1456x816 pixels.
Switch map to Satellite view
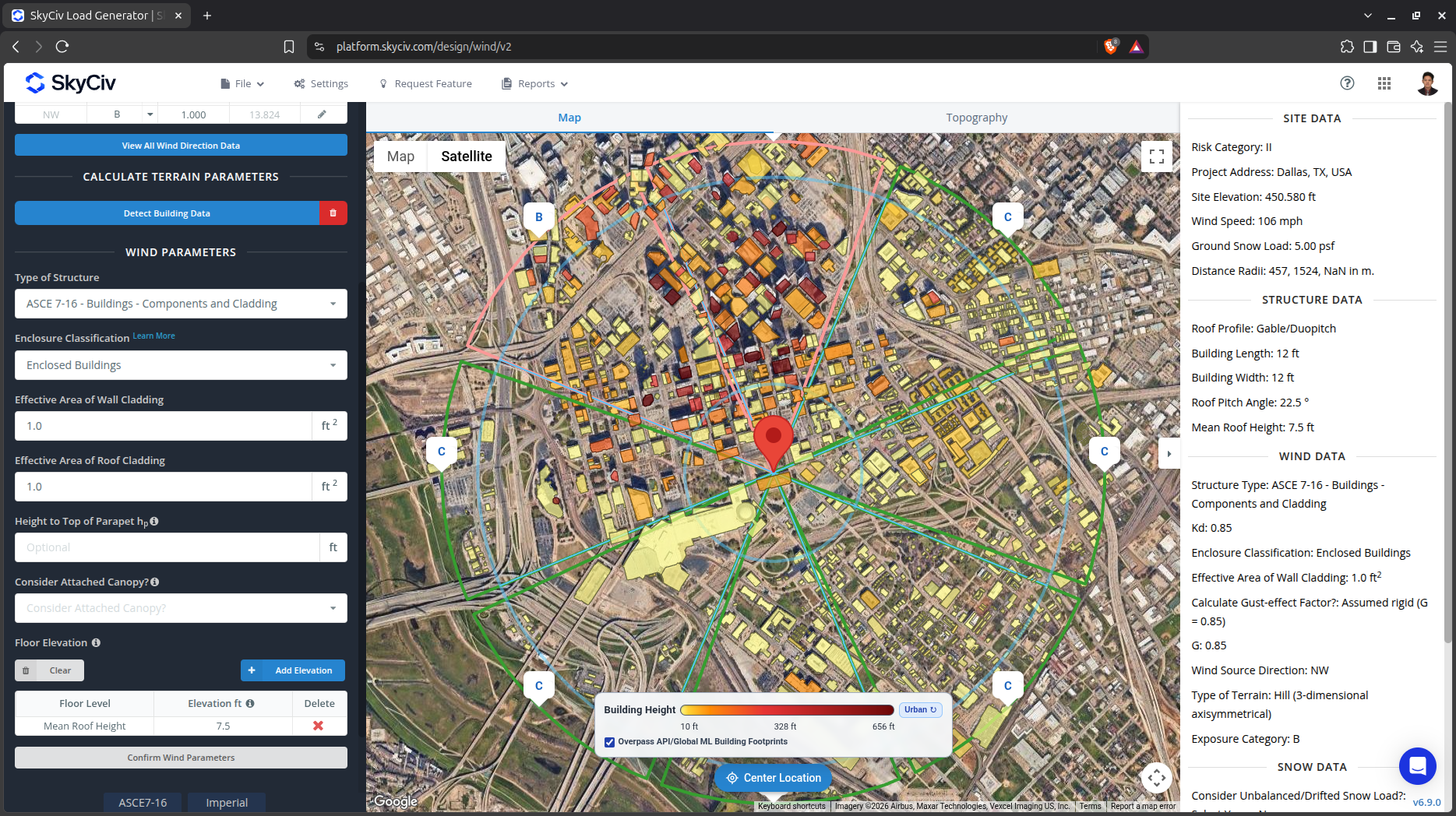coord(466,157)
